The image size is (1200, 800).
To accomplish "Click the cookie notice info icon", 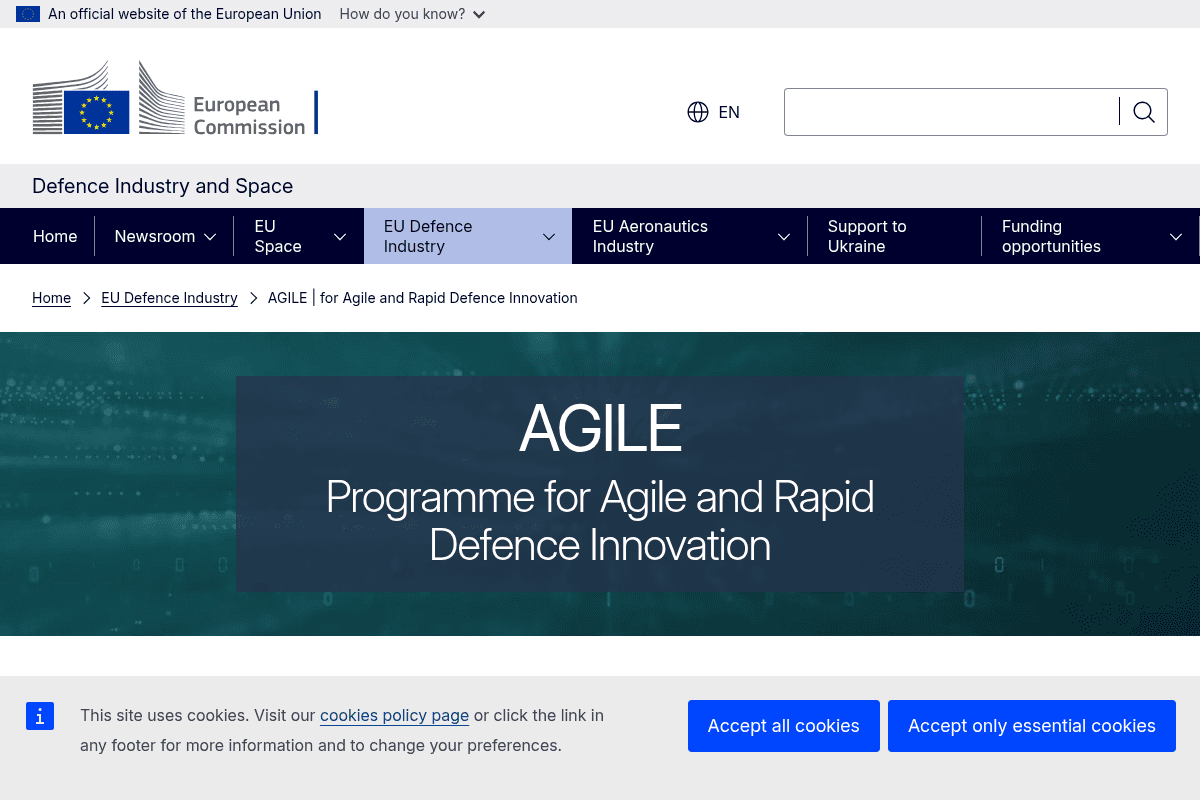I will [x=40, y=716].
